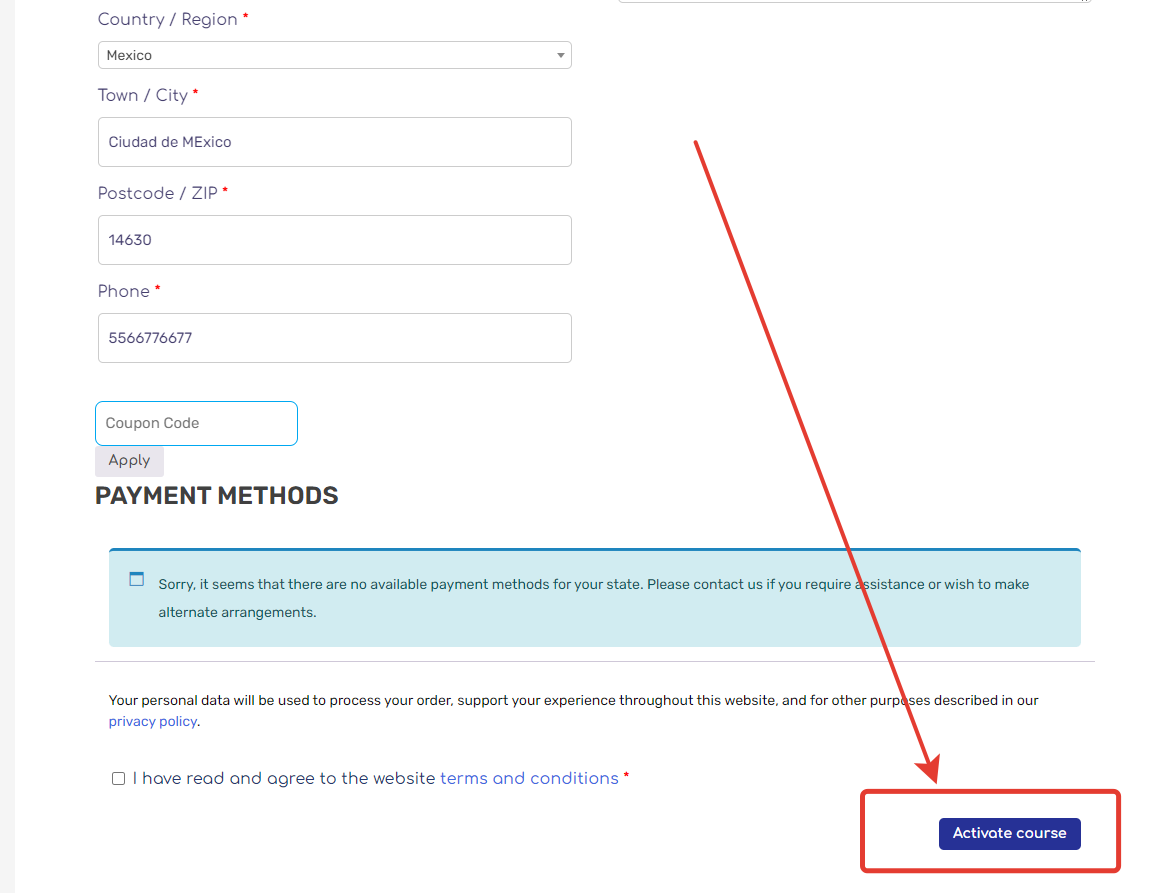Open the terms and conditions link
1158x893 pixels.
529,778
